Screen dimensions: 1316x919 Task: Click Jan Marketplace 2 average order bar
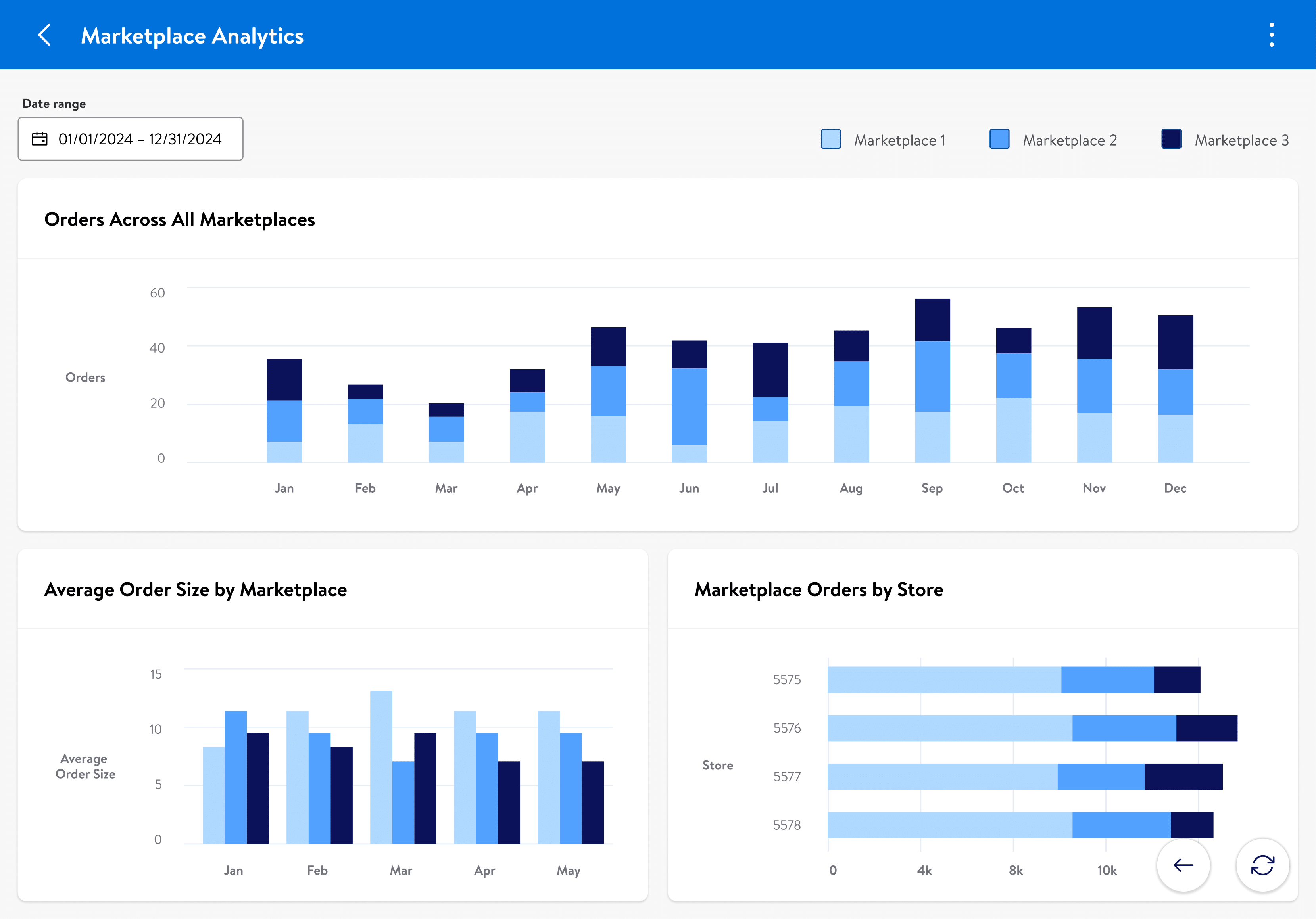[236, 777]
